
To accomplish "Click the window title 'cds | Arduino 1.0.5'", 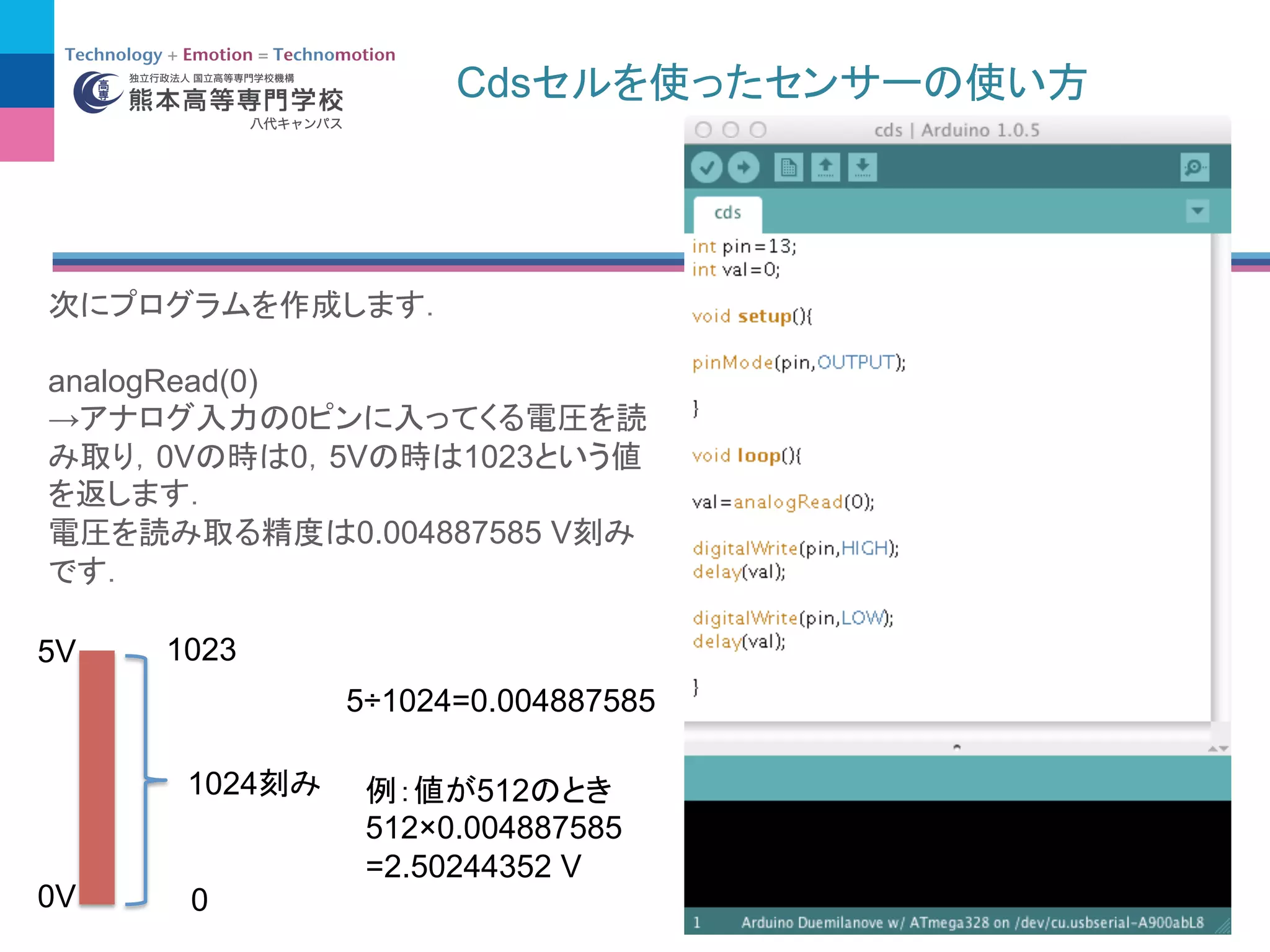I will (957, 130).
